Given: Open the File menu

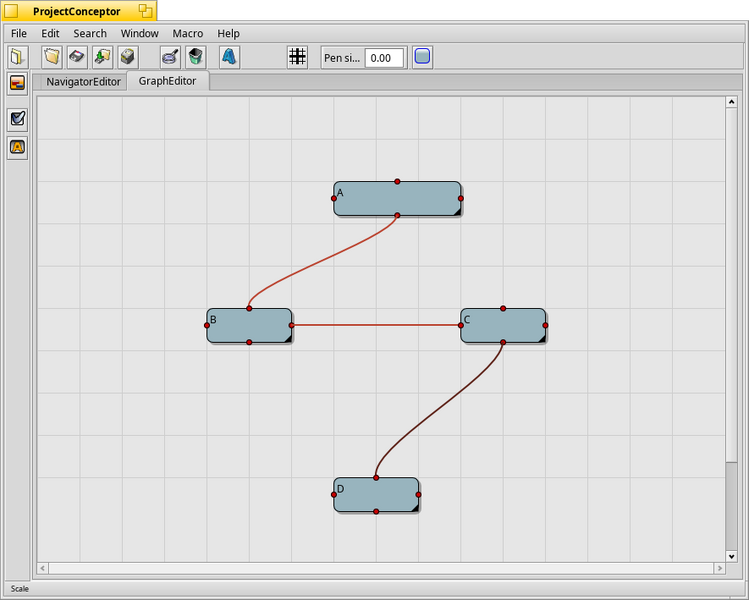Looking at the screenshot, I should (x=19, y=33).
